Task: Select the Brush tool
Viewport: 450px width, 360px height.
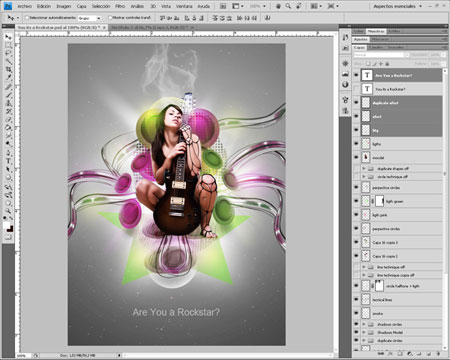Action: click(8, 95)
